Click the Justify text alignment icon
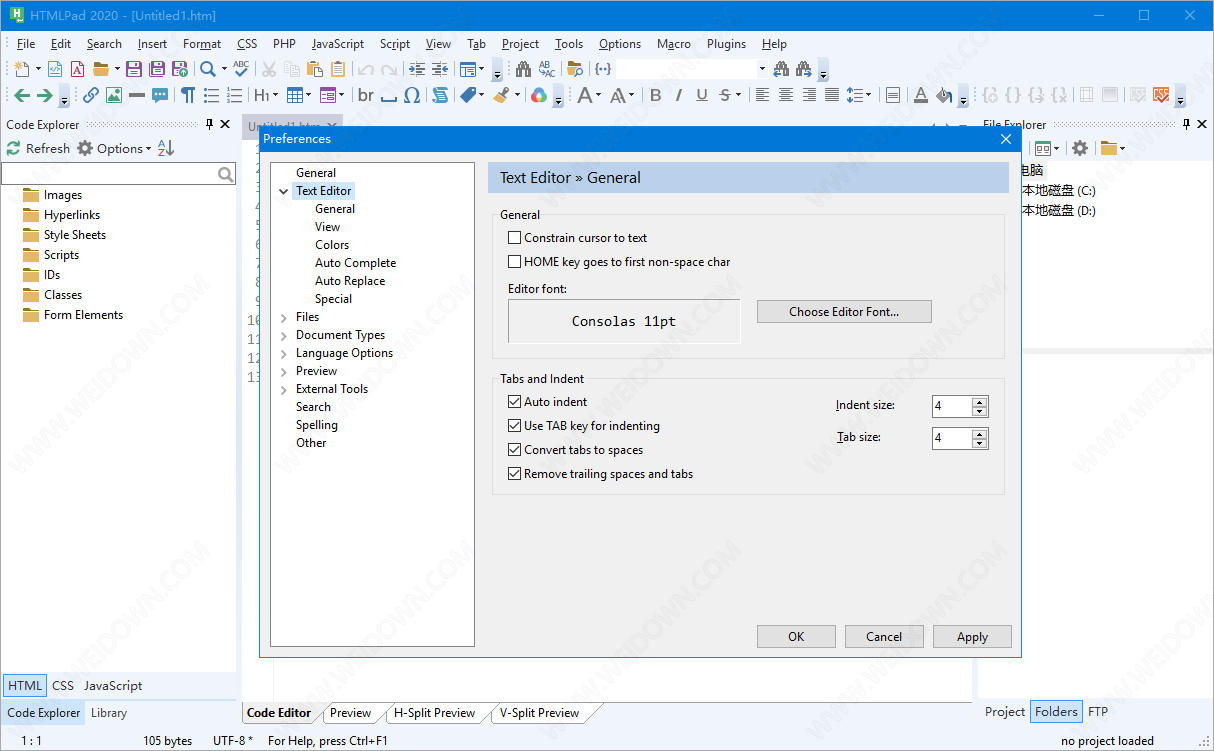The width and height of the screenshot is (1214, 751). (832, 95)
